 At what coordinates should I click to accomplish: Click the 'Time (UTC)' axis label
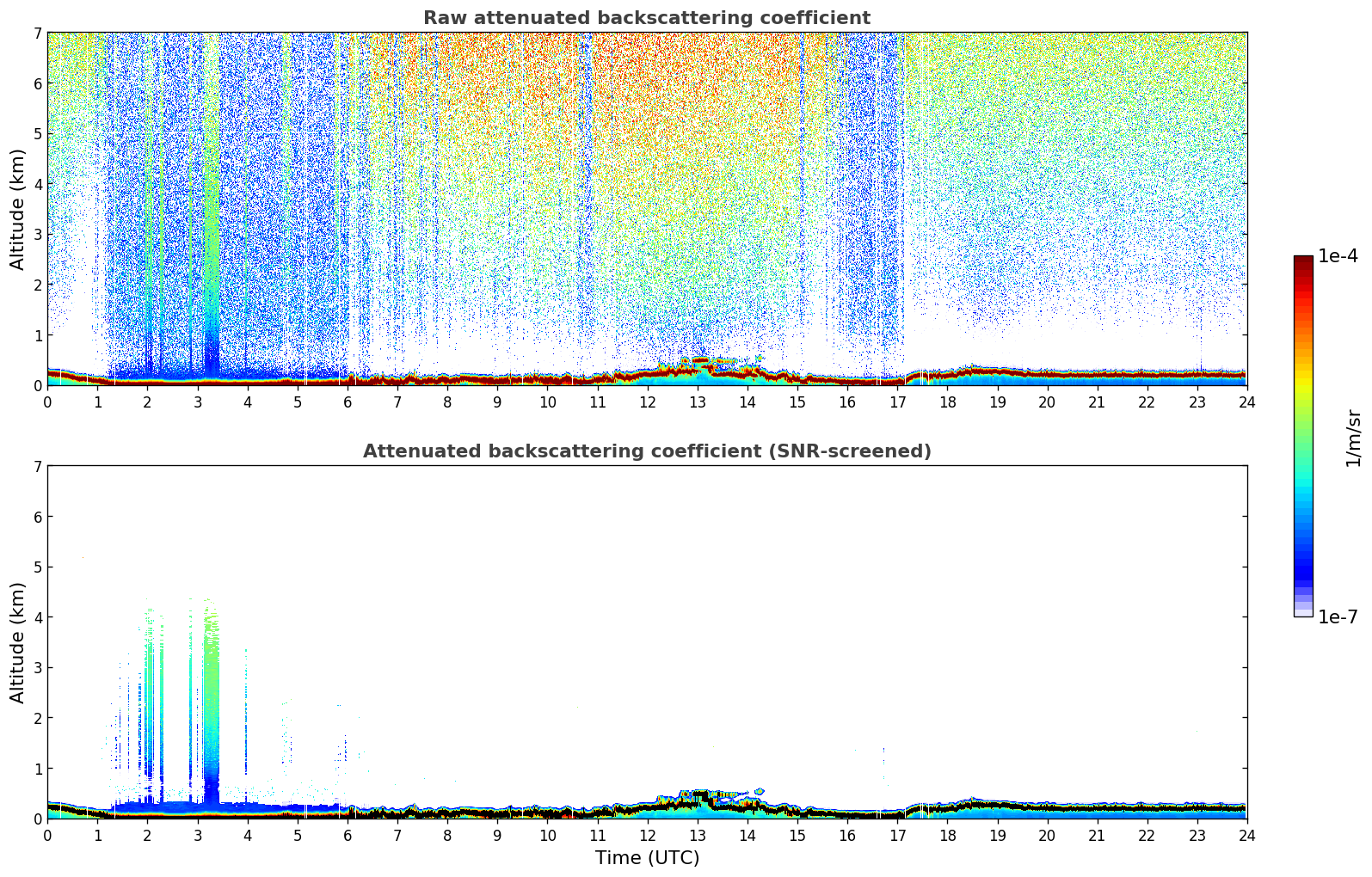tap(647, 858)
